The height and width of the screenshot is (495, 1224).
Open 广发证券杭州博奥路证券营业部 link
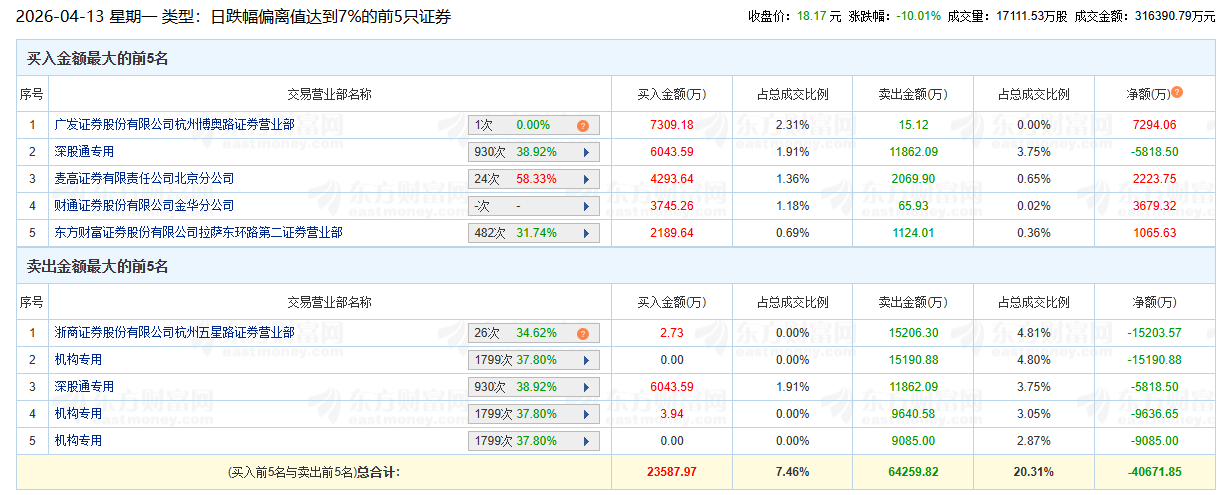coord(174,125)
